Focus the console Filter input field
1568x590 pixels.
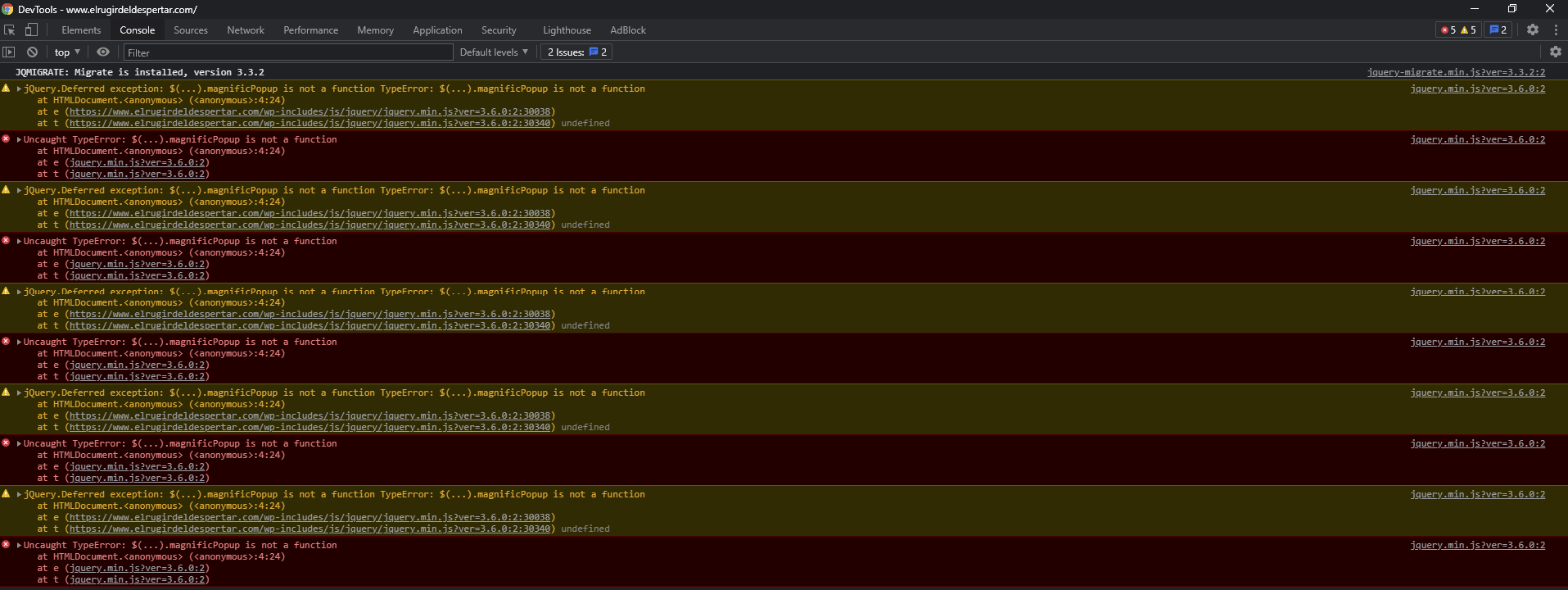(288, 52)
